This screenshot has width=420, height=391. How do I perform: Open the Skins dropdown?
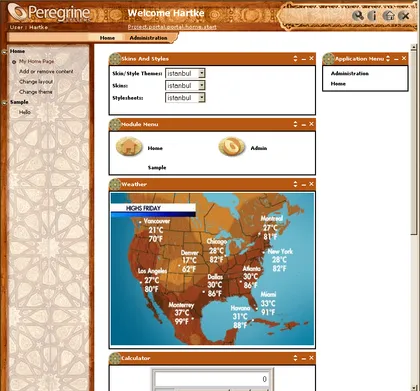185,86
